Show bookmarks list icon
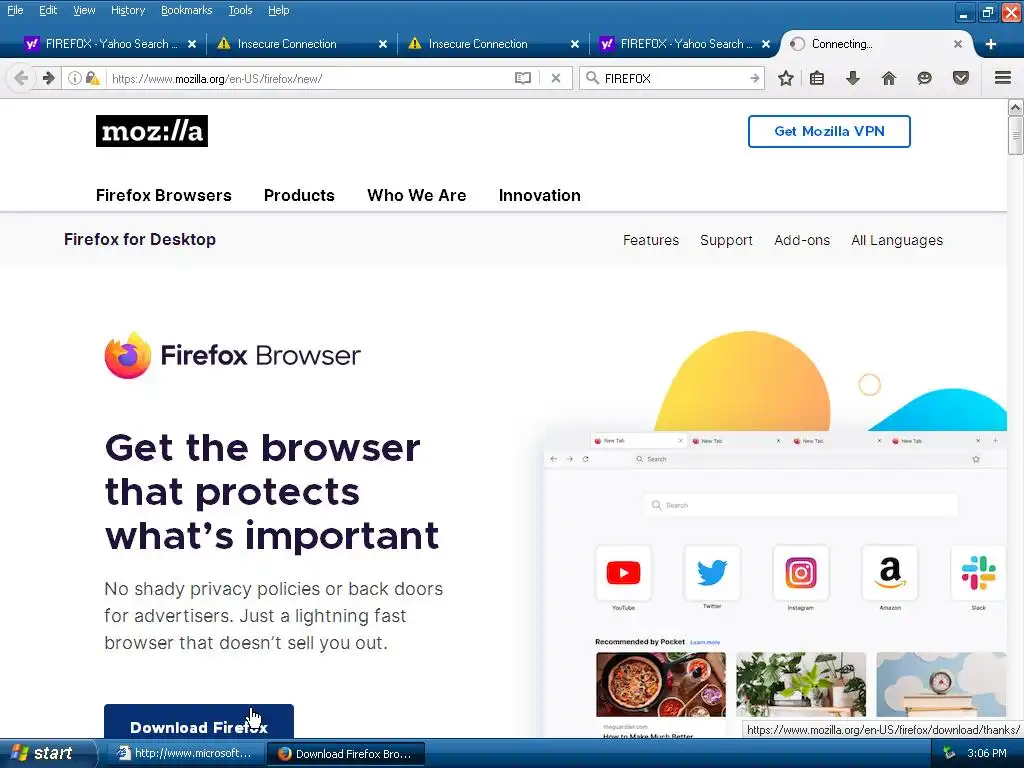This screenshot has width=1024, height=768. (x=817, y=78)
